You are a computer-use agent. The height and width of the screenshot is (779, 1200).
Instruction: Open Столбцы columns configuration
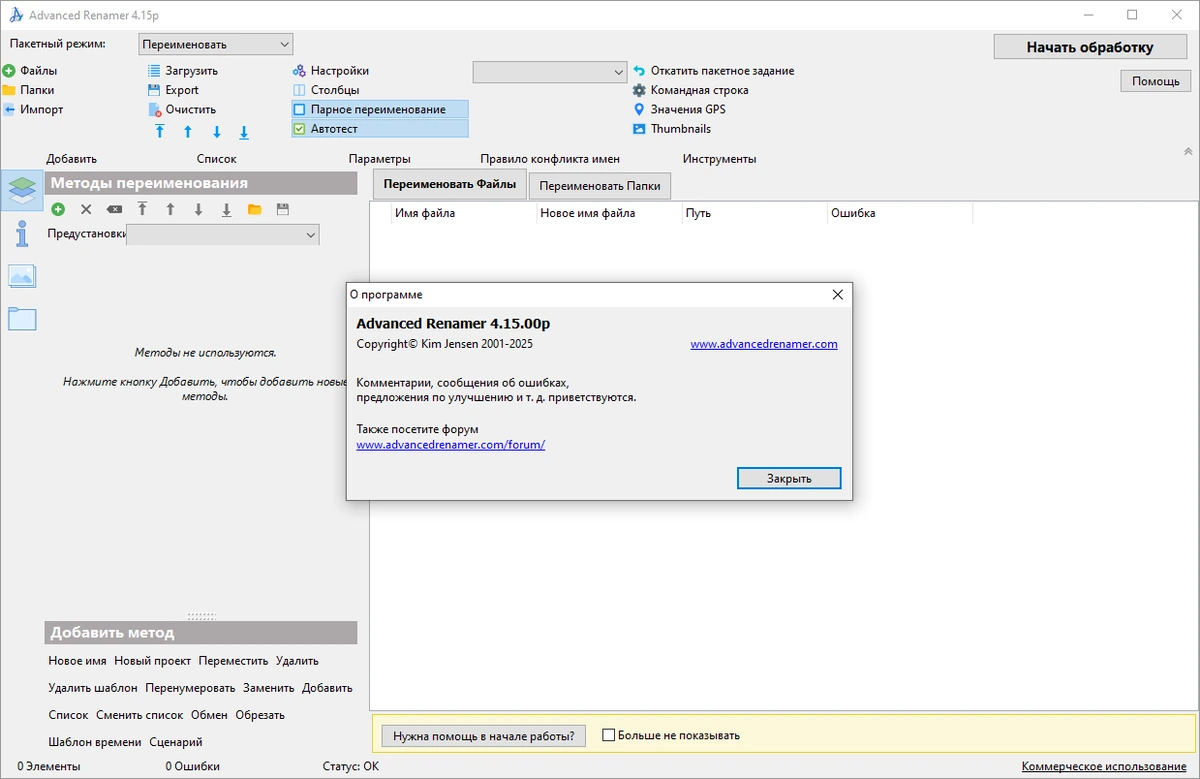(x=326, y=90)
